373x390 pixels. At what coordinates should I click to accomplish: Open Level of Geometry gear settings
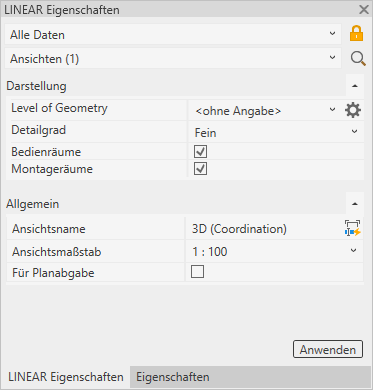point(353,110)
